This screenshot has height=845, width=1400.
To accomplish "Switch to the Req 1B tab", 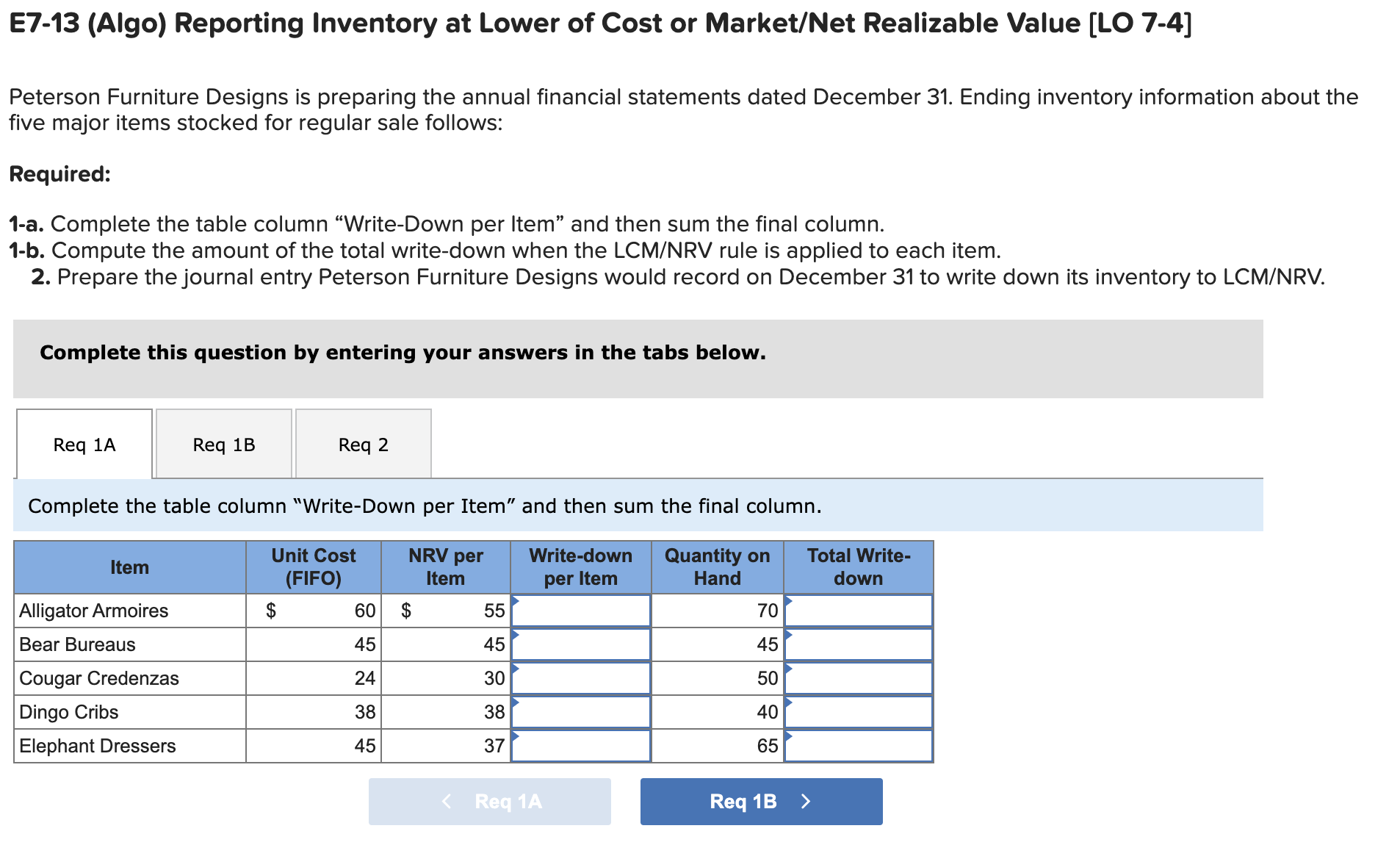I will tap(223, 444).
